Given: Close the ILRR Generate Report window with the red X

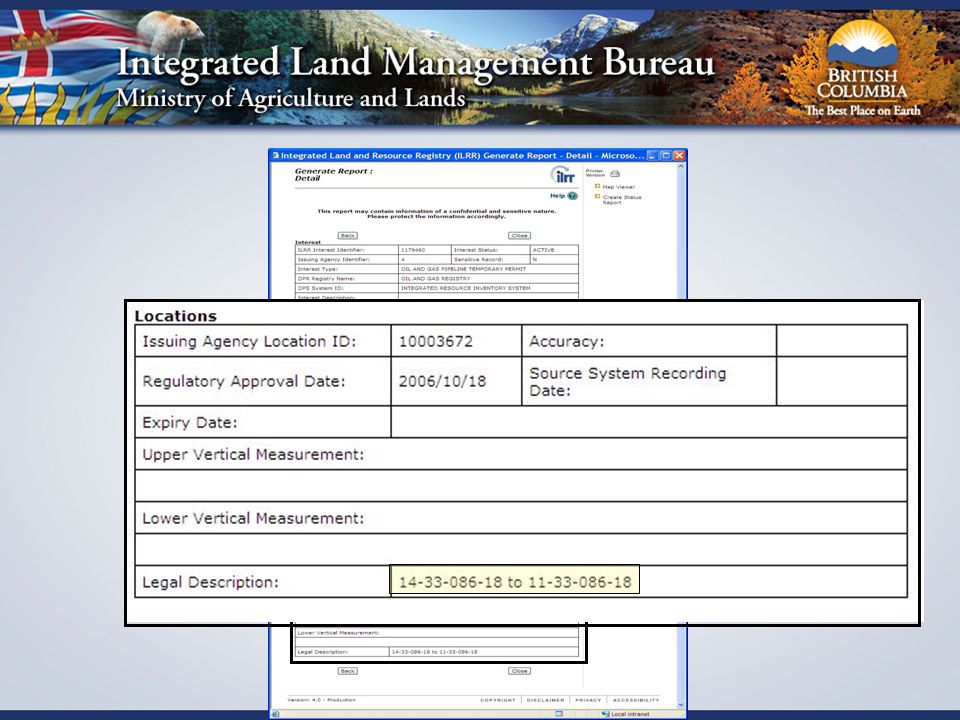Looking at the screenshot, I should (678, 156).
